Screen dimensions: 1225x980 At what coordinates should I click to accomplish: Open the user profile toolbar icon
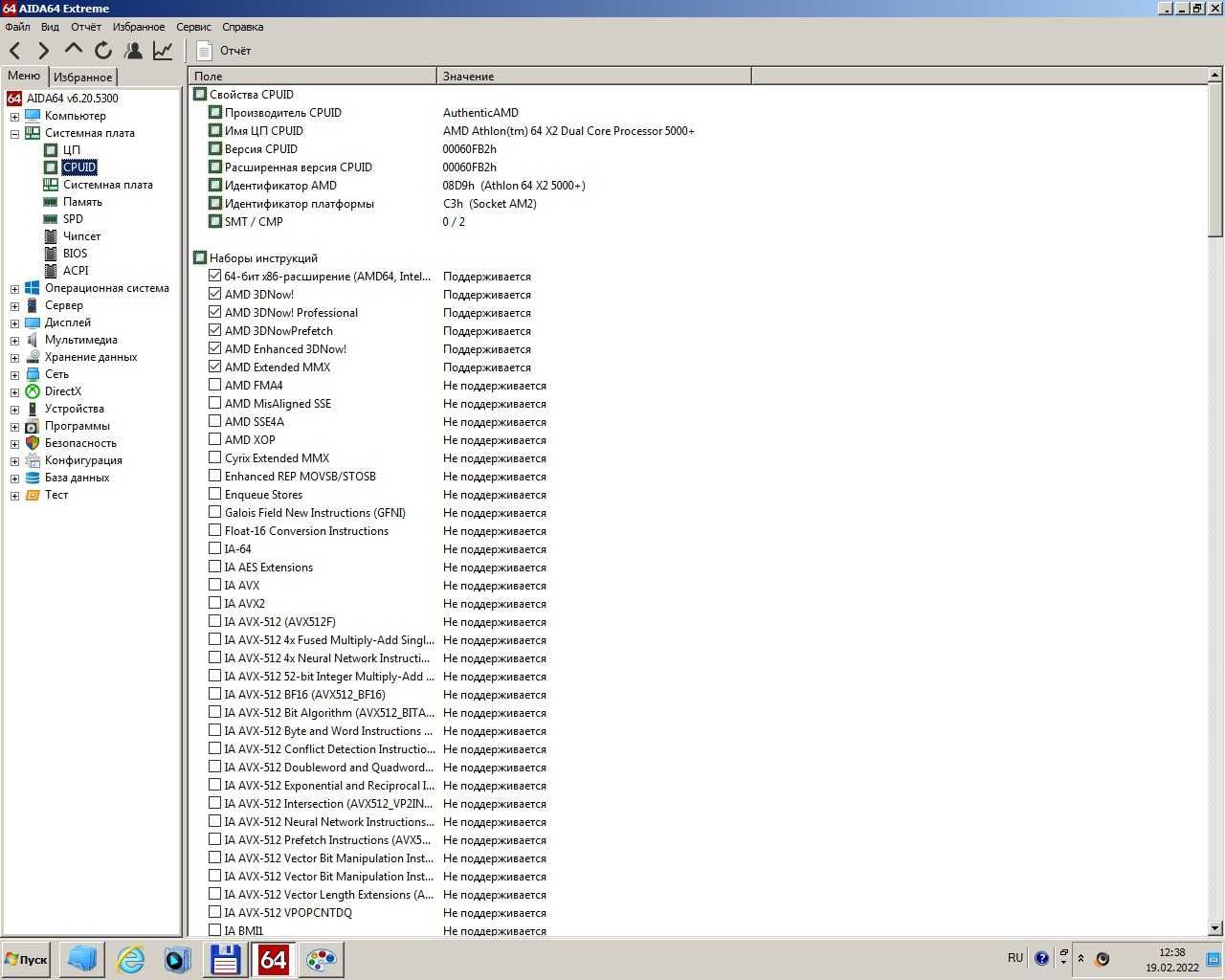133,51
